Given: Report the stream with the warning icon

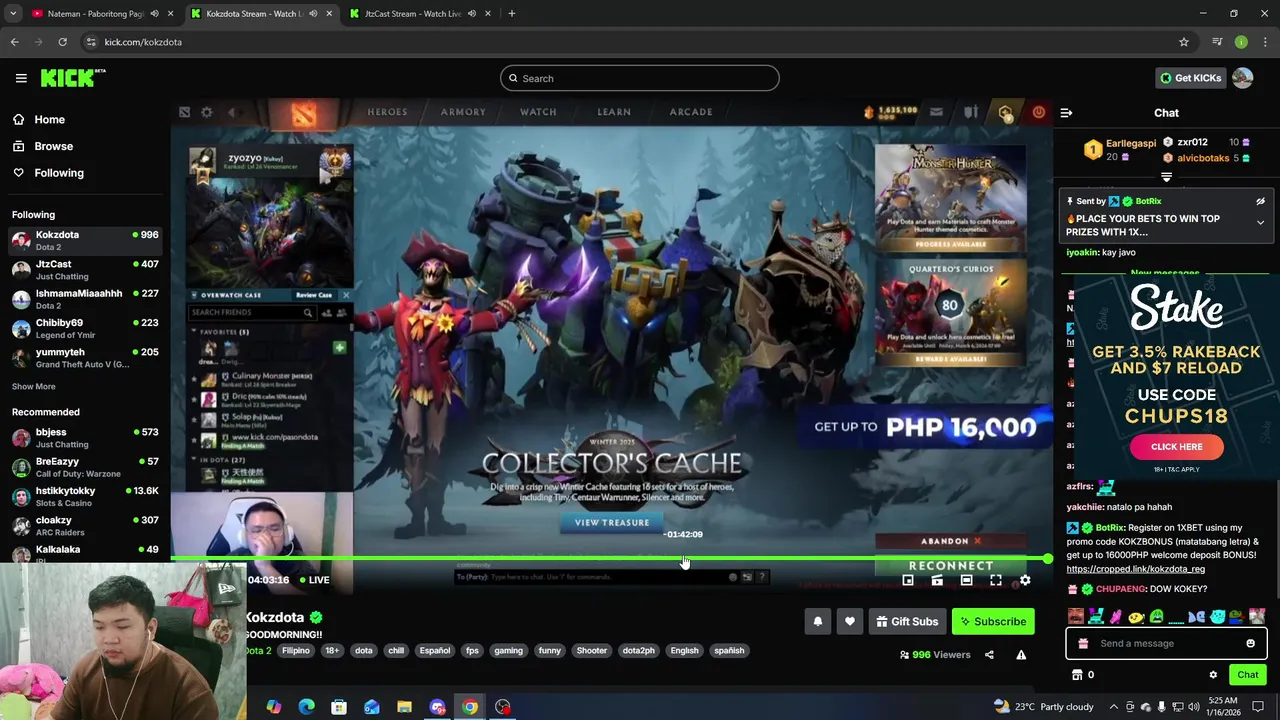Looking at the screenshot, I should point(1021,655).
